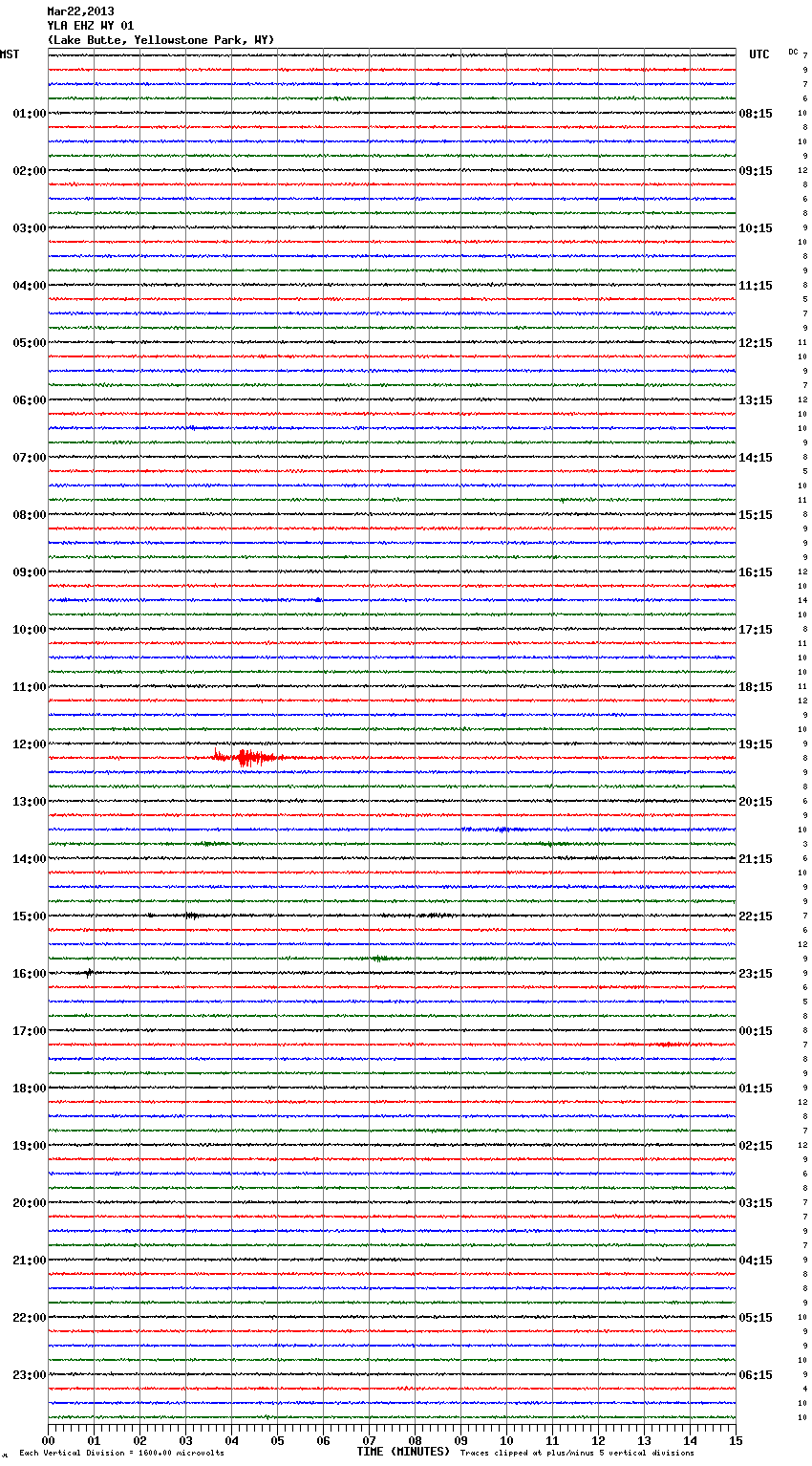The width and height of the screenshot is (812, 1466).
Task: Click the 19:15 UTC label
Action: tap(756, 744)
